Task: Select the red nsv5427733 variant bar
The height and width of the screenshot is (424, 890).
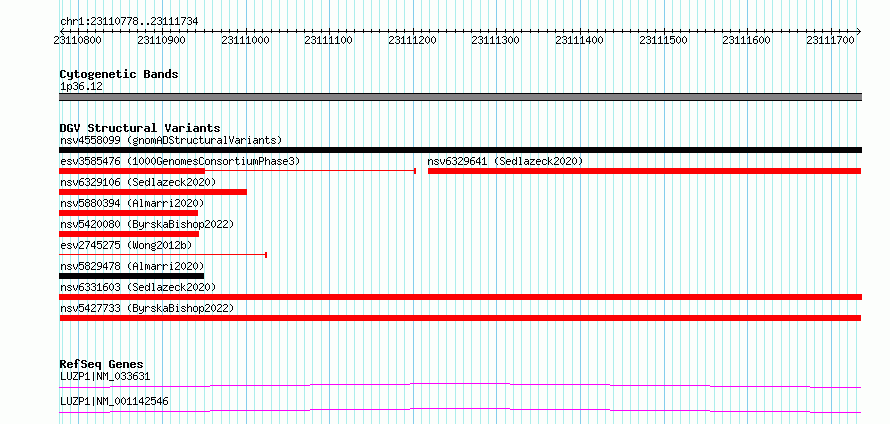Action: click(460, 318)
